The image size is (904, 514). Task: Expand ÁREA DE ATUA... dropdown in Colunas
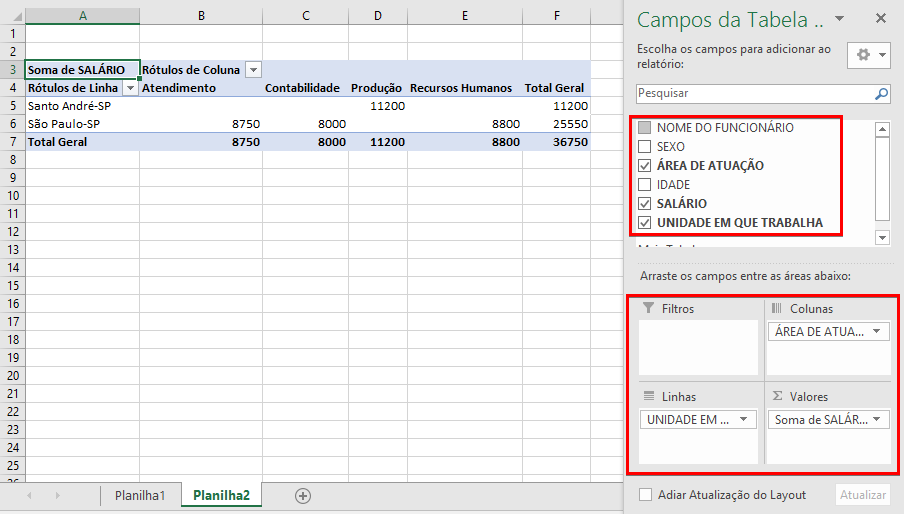(876, 331)
